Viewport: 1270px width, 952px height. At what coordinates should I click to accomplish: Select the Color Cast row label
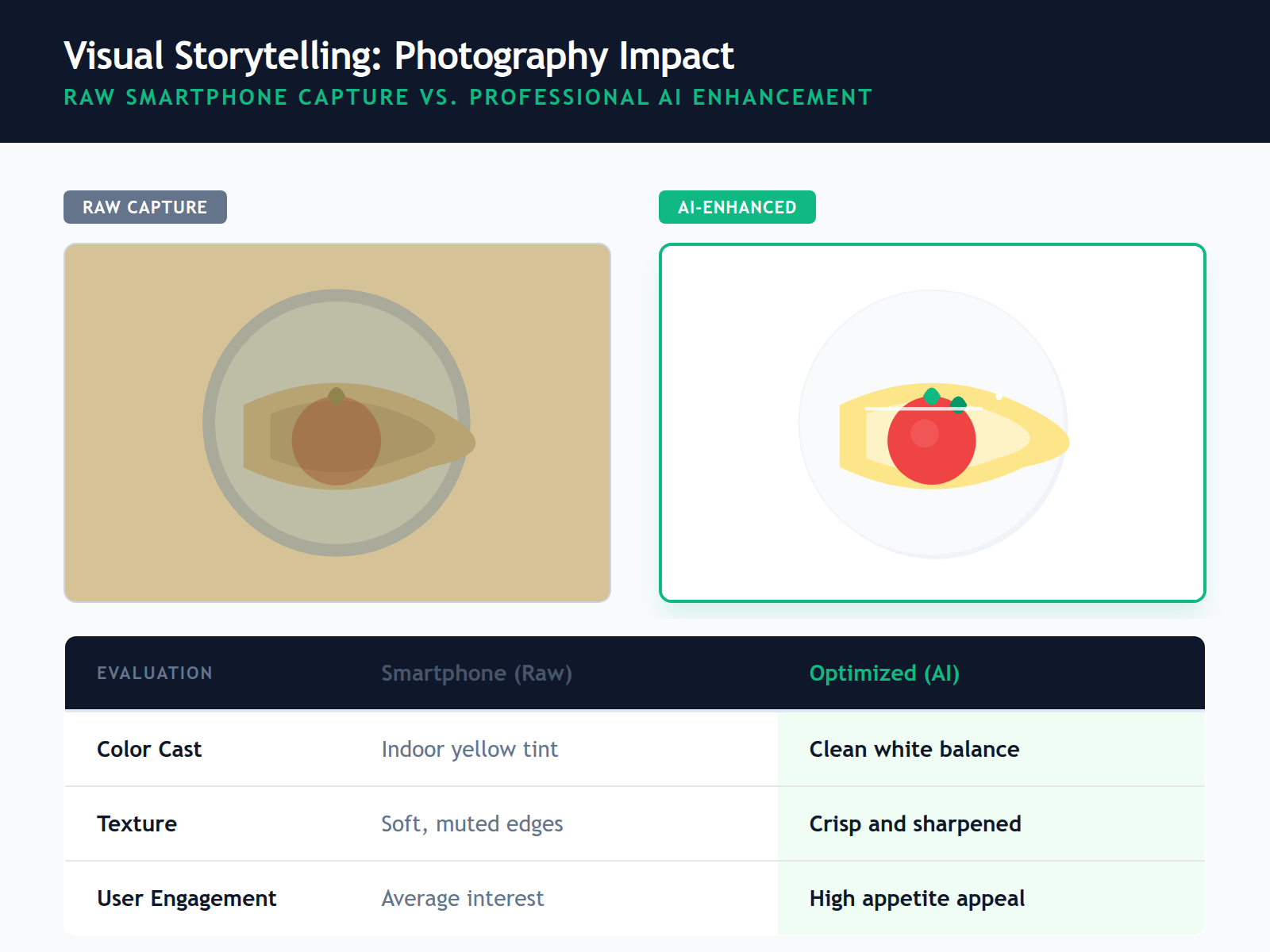[149, 749]
